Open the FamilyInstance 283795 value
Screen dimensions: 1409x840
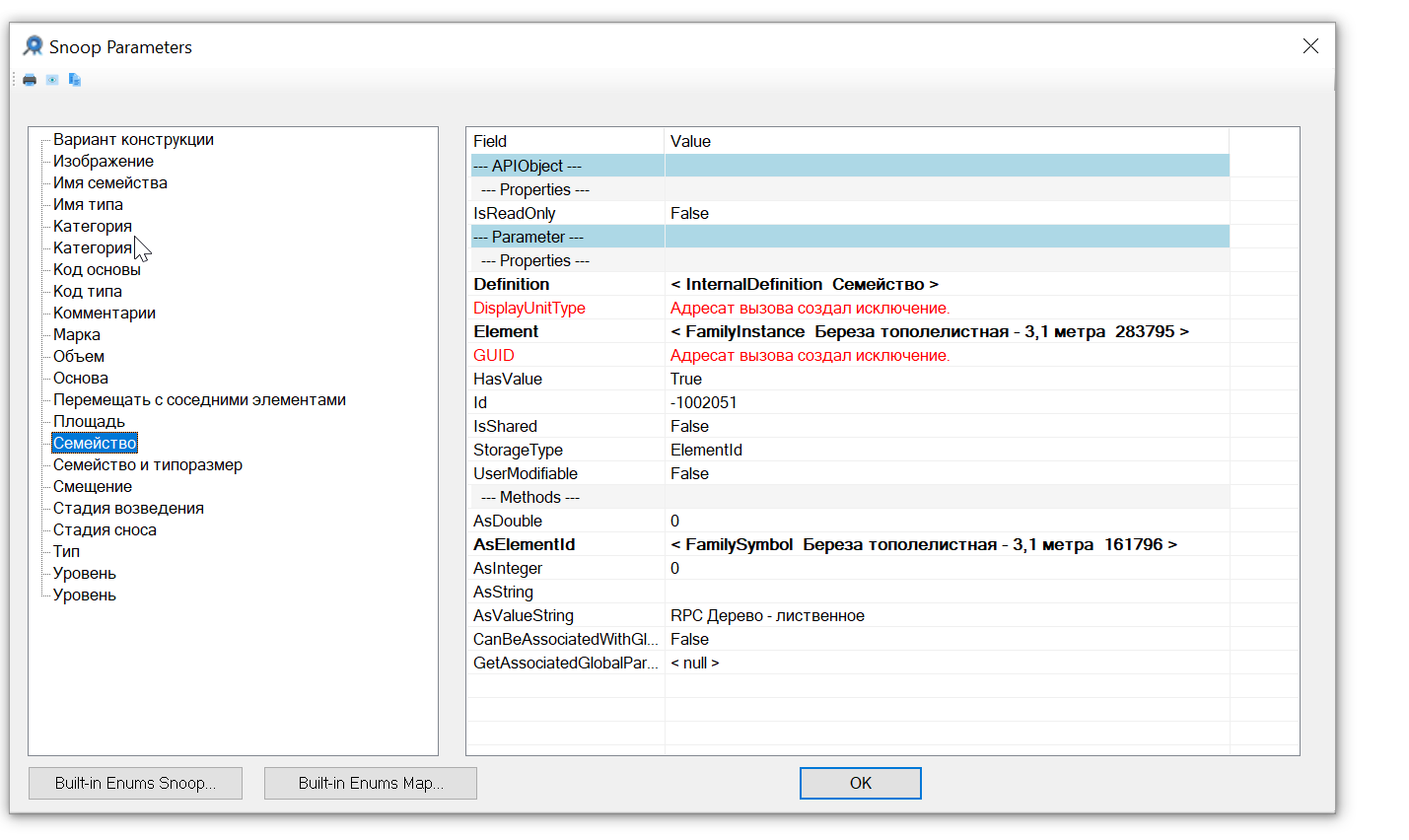point(930,331)
